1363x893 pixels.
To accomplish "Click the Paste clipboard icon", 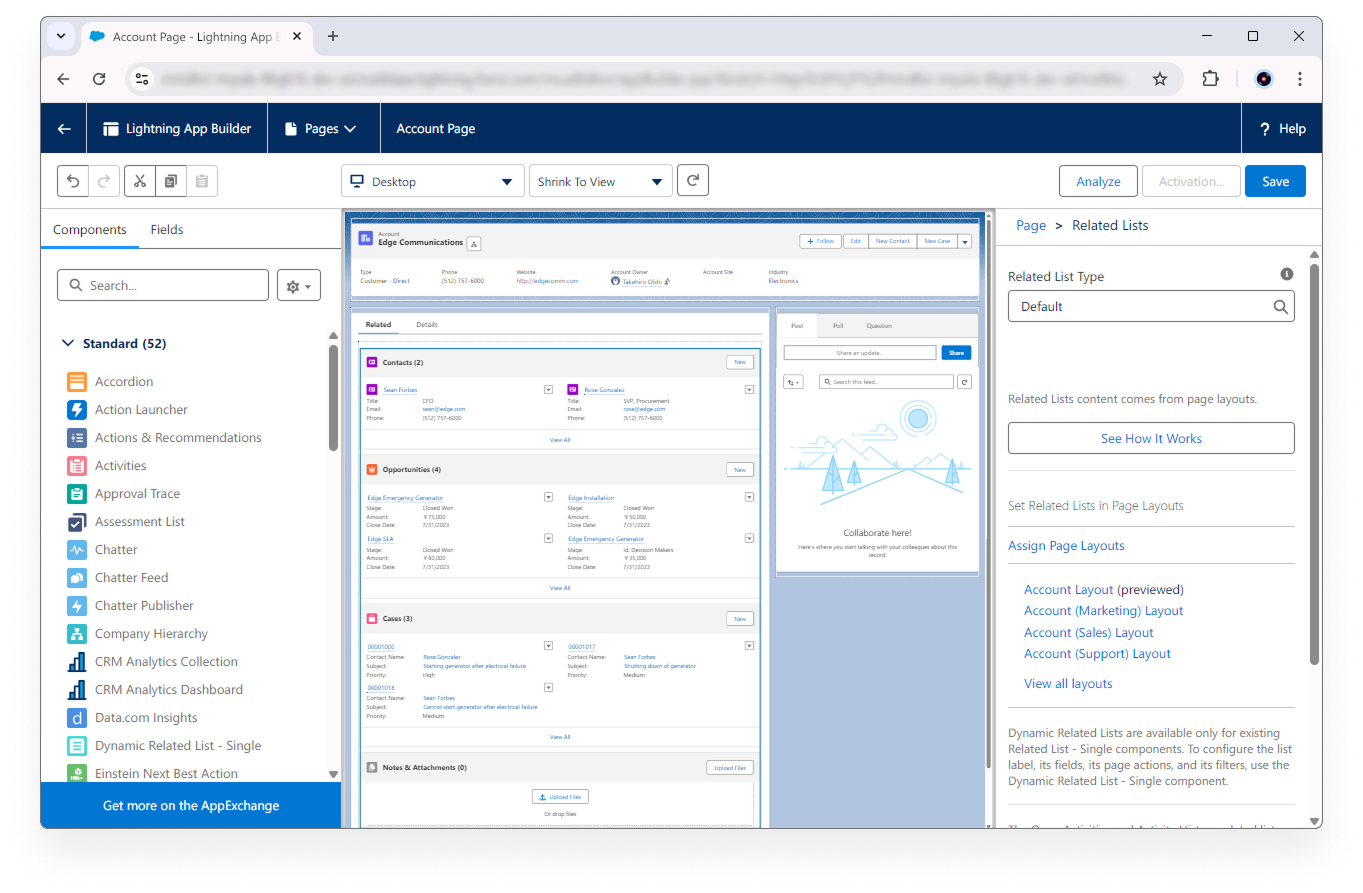I will click(202, 181).
